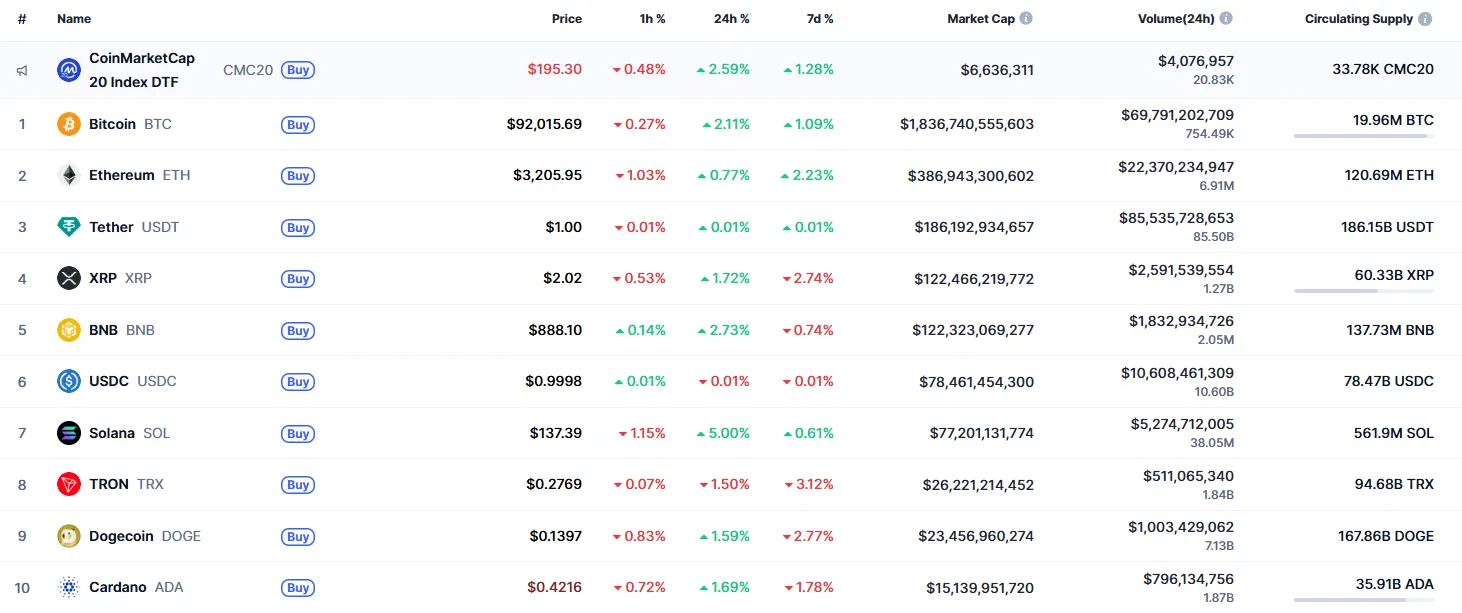
Task: Click the CoinMarketCap 20 Index DTF logo
Action: coord(68,69)
